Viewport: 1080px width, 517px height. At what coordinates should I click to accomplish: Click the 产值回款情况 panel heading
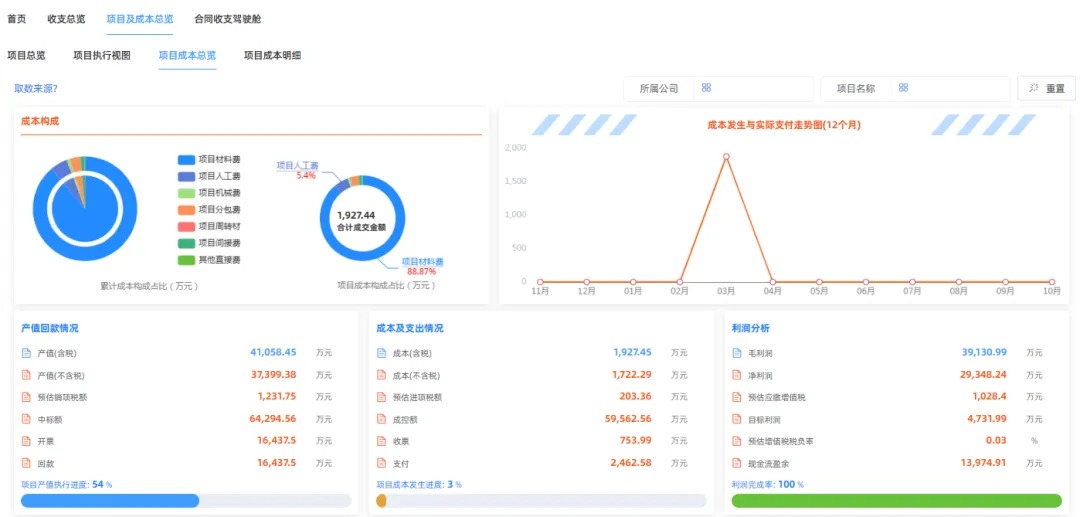pos(50,328)
